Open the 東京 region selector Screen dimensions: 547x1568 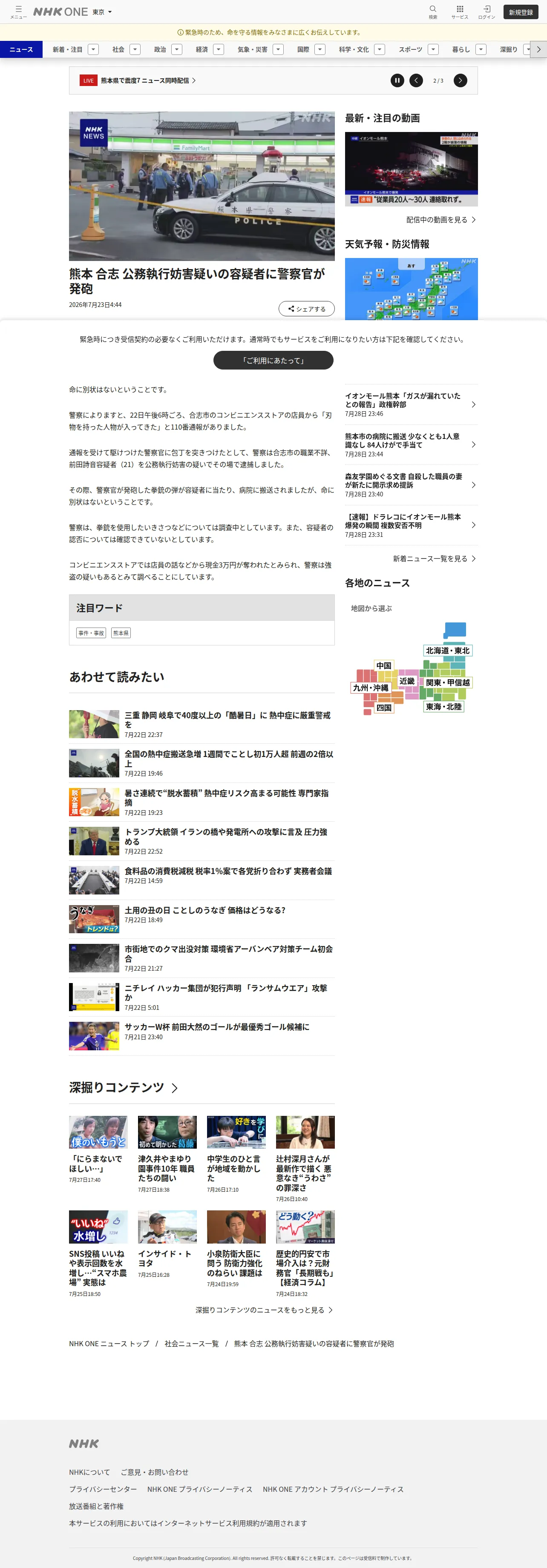102,11
